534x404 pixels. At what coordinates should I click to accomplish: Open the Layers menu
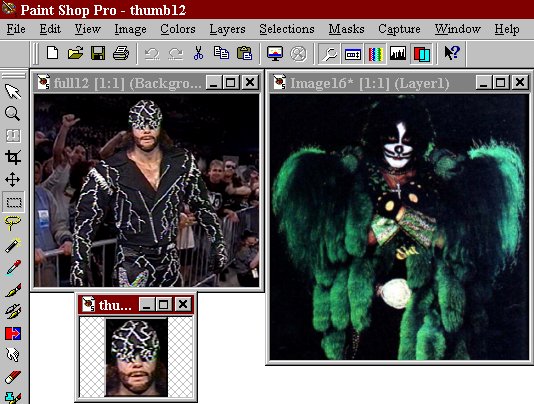click(x=227, y=29)
